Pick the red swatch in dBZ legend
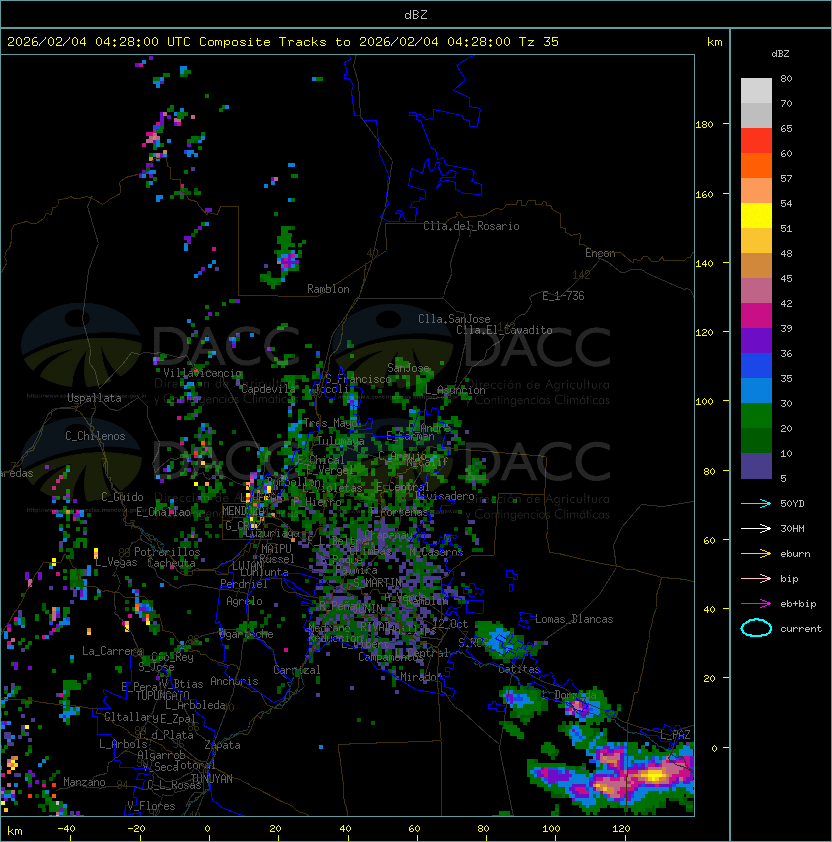The height and width of the screenshot is (842, 832). (x=756, y=141)
